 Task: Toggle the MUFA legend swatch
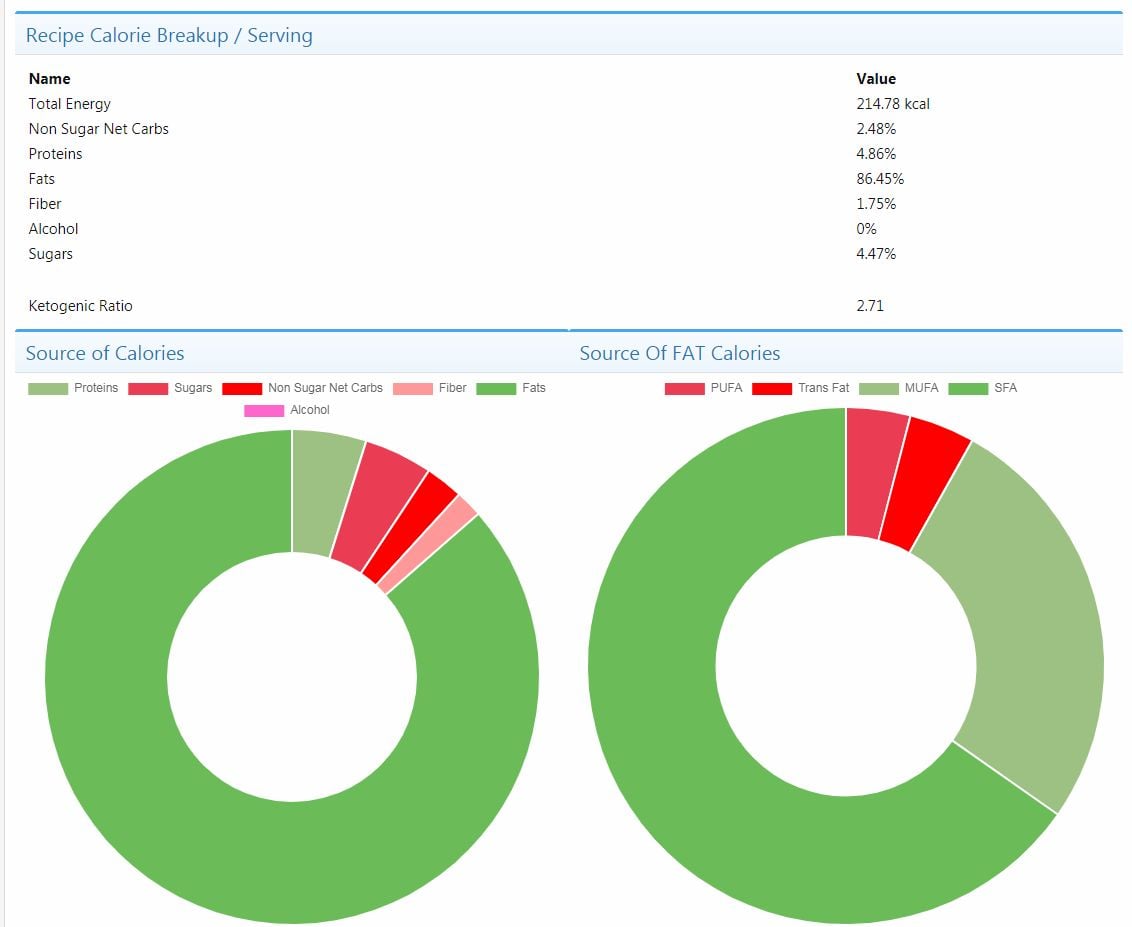[879, 388]
